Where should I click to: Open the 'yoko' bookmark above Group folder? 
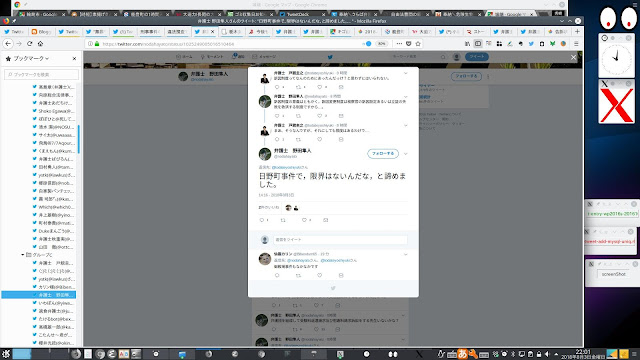click(x=53, y=175)
